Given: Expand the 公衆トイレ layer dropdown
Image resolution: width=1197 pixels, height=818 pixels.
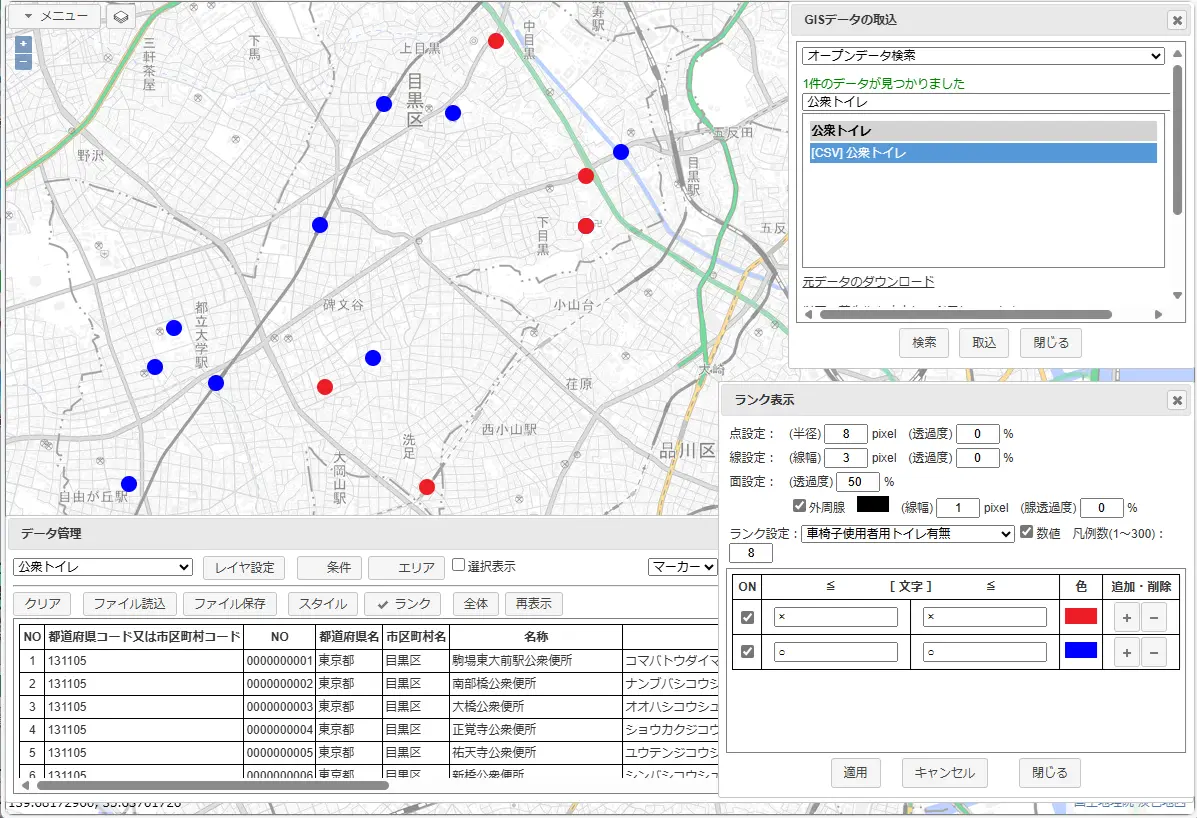Looking at the screenshot, I should click(x=103, y=567).
